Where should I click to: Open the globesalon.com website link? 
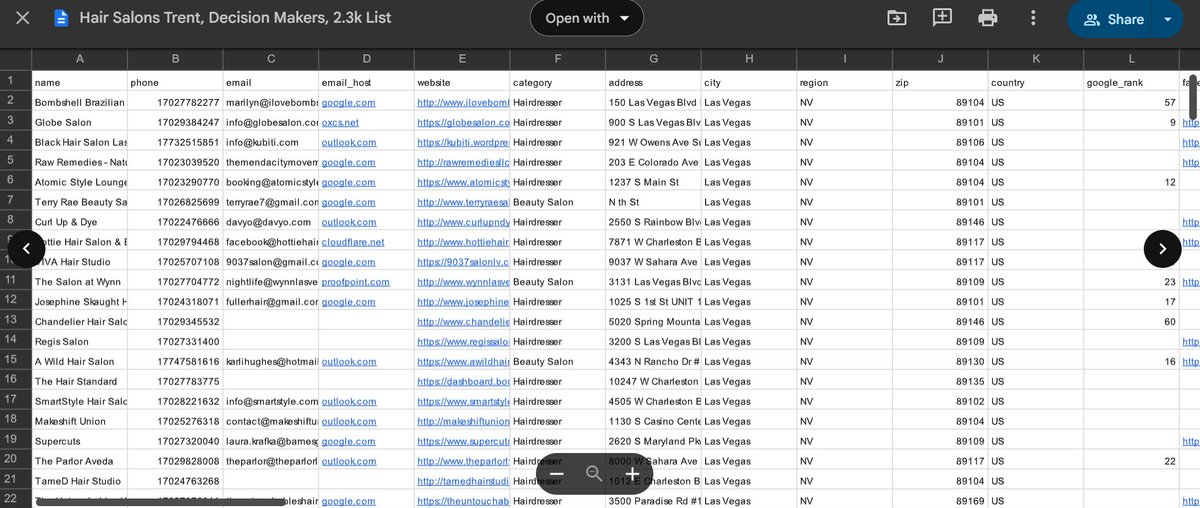coord(464,122)
